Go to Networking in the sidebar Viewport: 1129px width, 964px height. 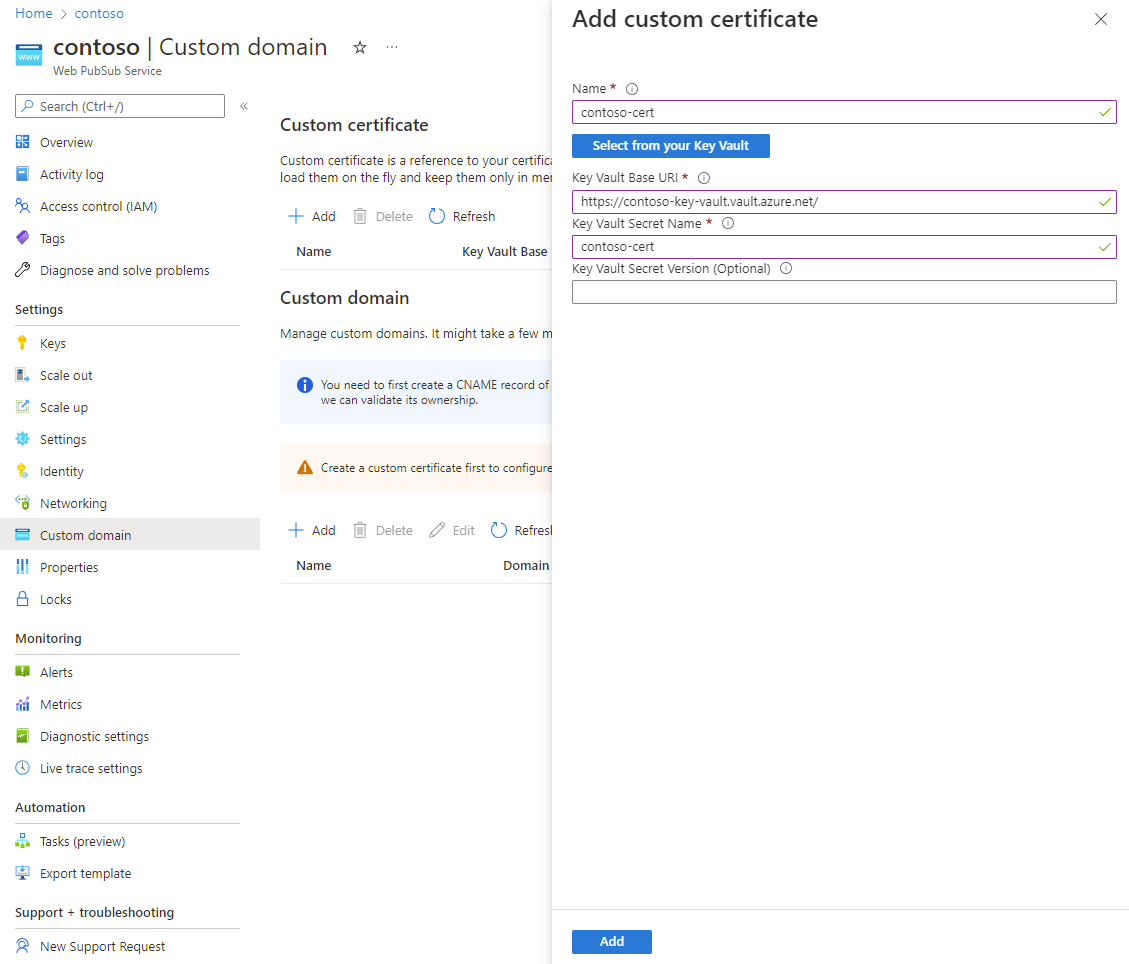[73, 503]
